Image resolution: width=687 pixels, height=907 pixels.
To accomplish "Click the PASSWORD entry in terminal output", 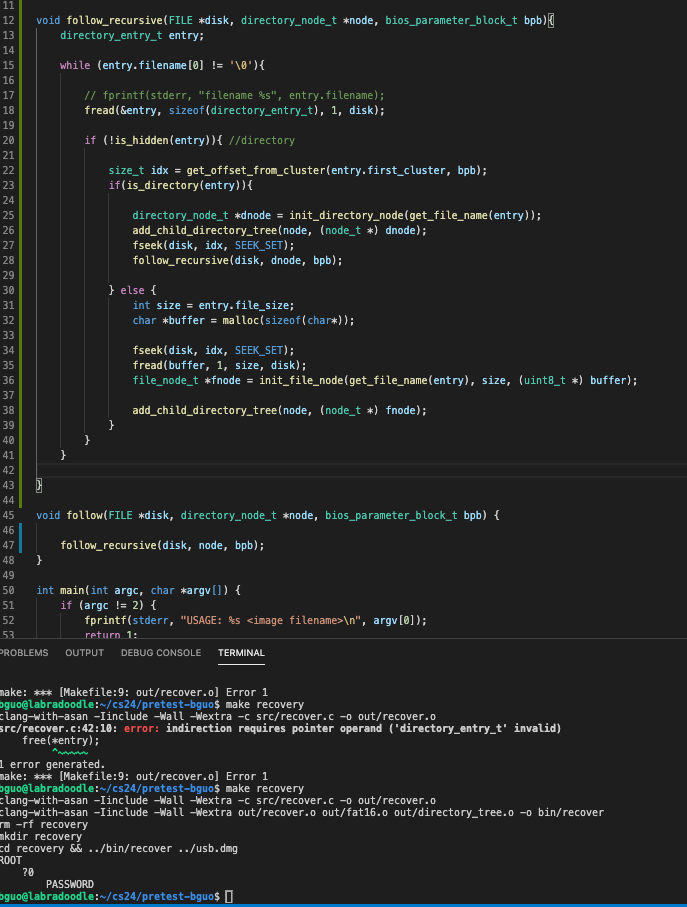I will 70,884.
